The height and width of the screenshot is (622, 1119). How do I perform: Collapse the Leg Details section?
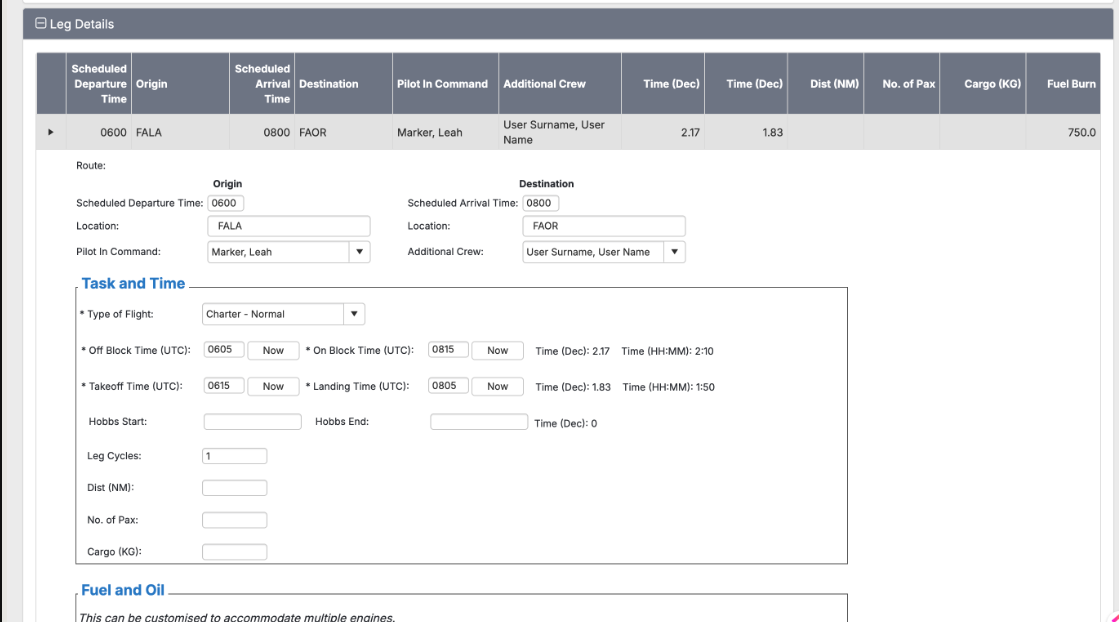(x=41, y=24)
